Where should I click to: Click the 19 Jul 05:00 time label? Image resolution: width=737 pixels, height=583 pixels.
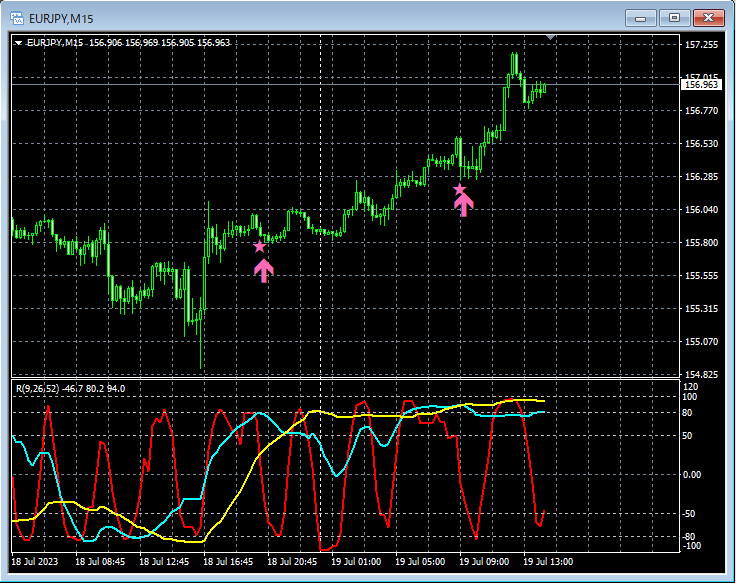click(420, 562)
